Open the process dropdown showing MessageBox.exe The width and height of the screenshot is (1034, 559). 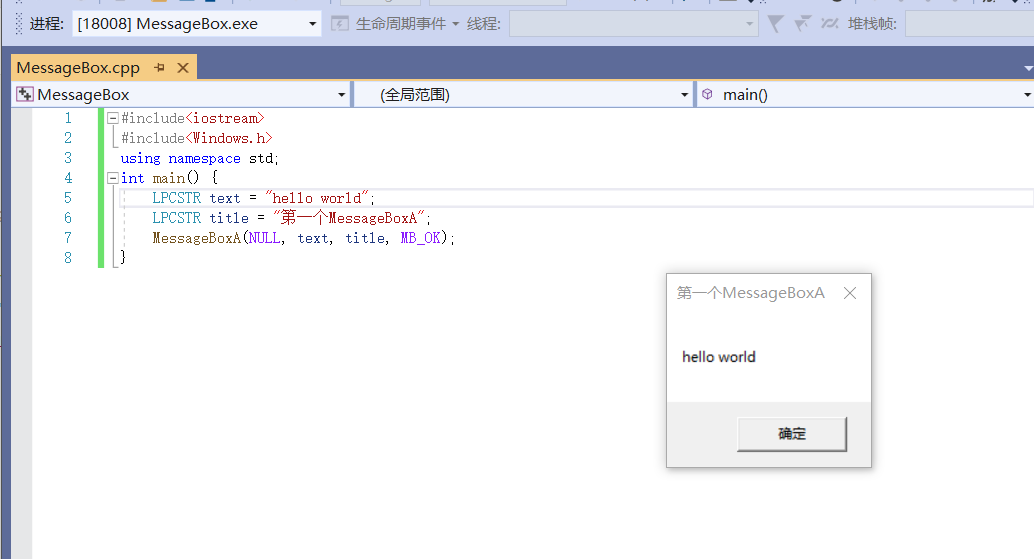[x=196, y=24]
